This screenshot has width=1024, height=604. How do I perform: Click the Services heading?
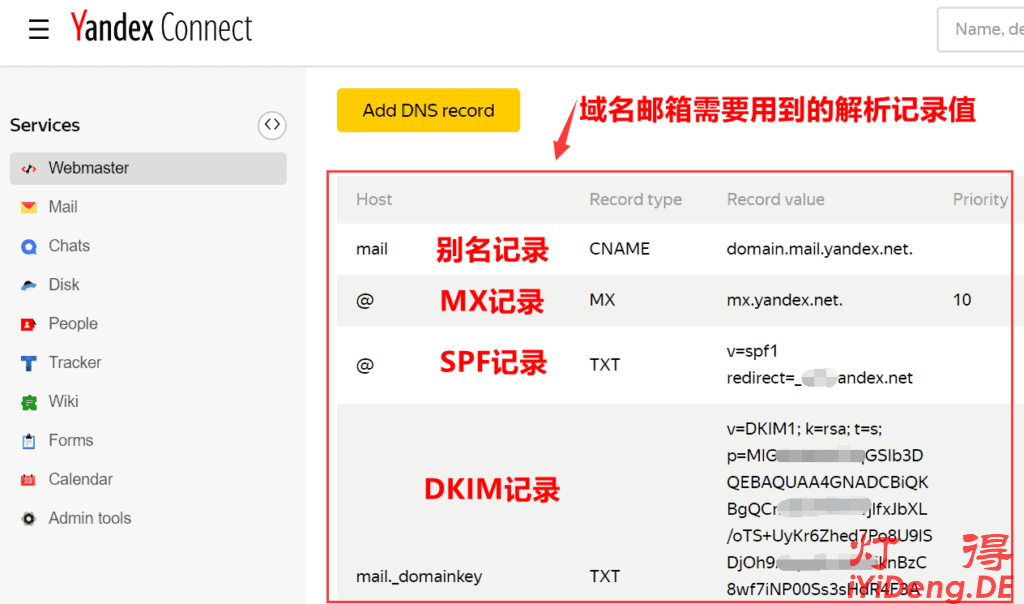[x=45, y=125]
